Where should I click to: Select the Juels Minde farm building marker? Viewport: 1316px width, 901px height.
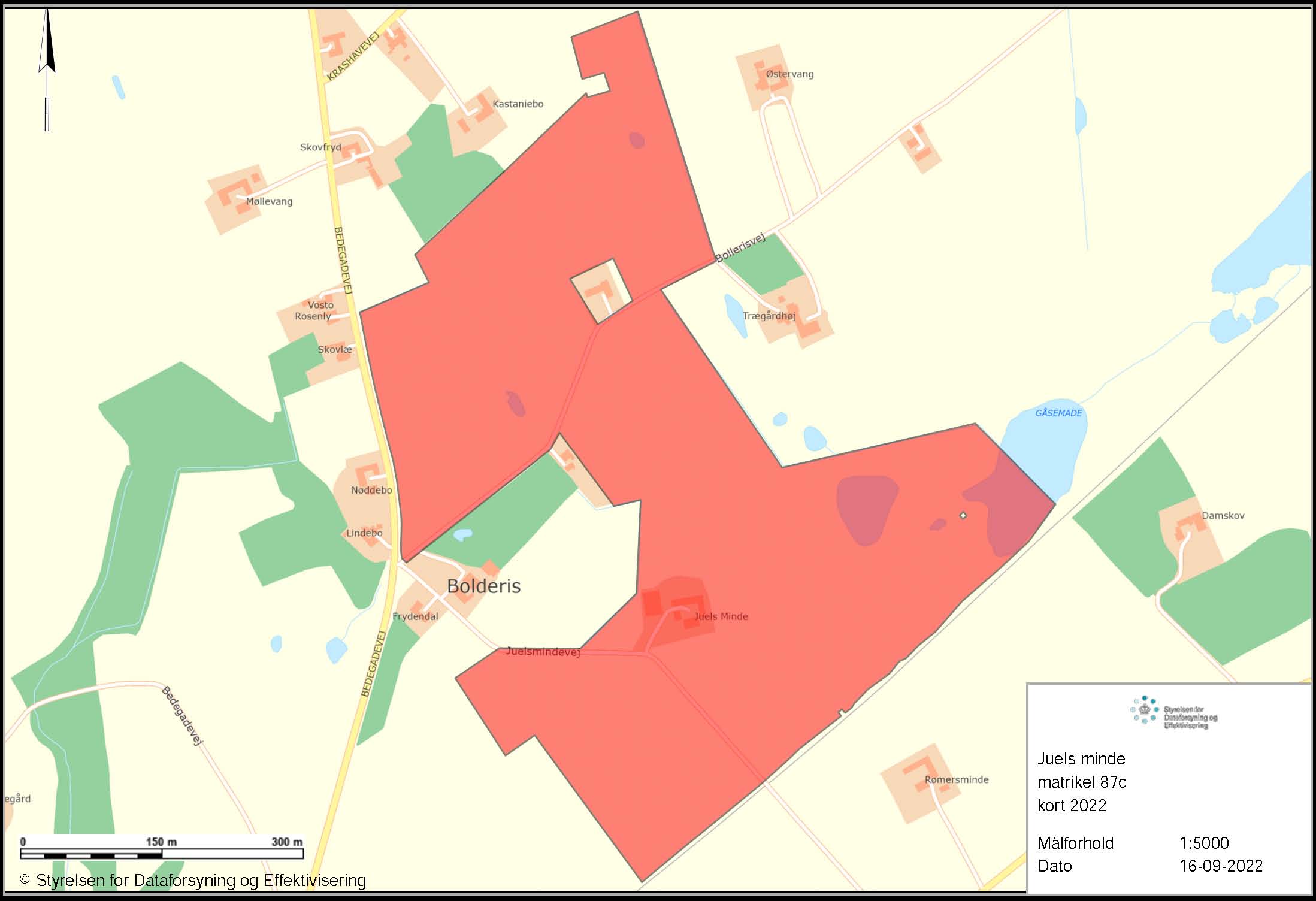tap(686, 612)
